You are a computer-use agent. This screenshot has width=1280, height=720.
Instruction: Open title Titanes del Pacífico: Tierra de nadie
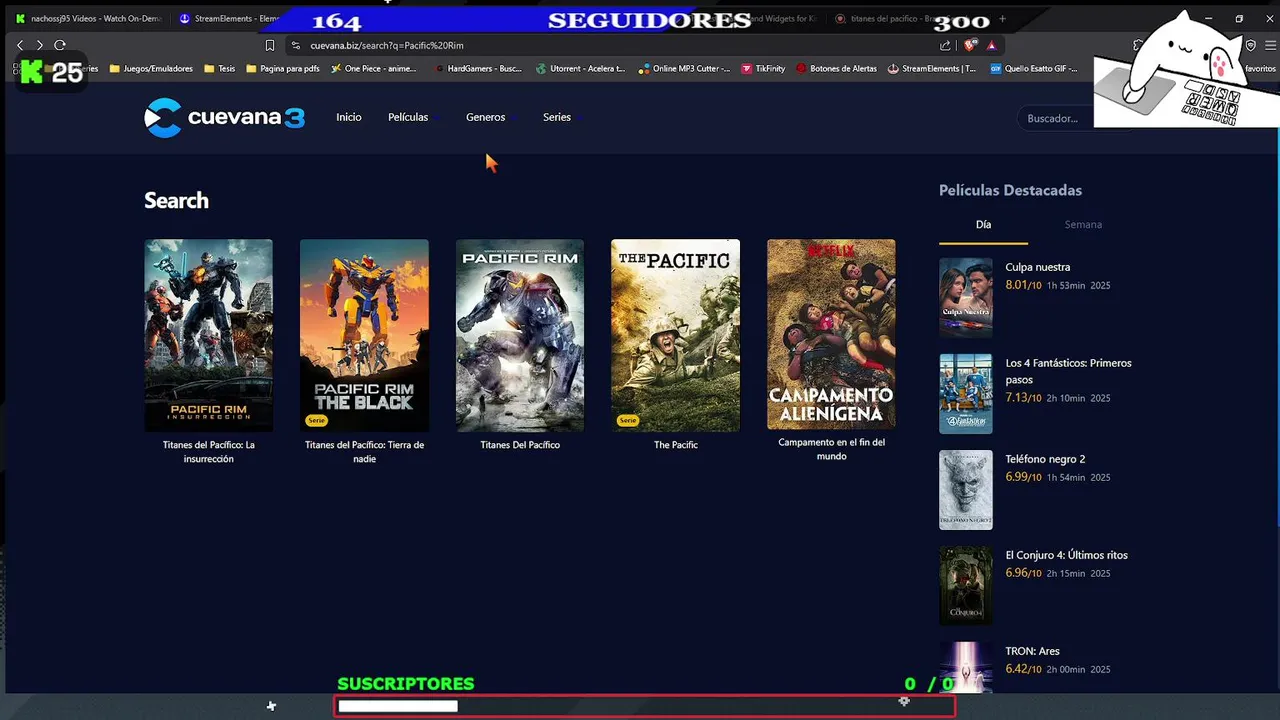[x=364, y=452]
